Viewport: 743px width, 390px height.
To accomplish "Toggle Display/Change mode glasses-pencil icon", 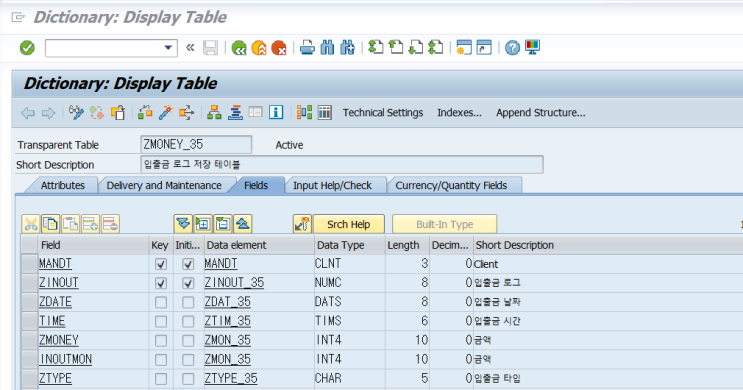I will coord(76,112).
